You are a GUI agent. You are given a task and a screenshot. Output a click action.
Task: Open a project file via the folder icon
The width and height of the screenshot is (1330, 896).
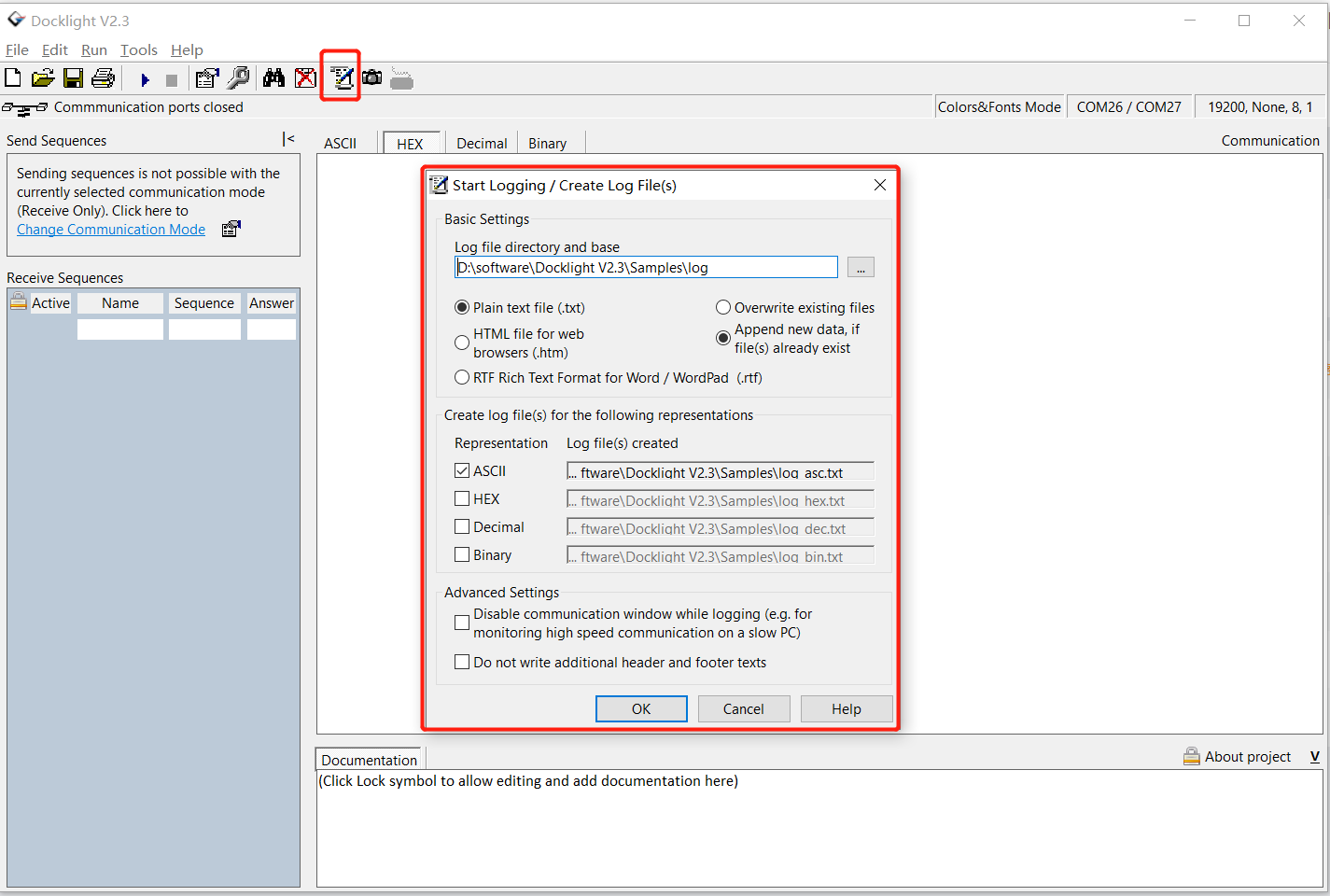(43, 78)
